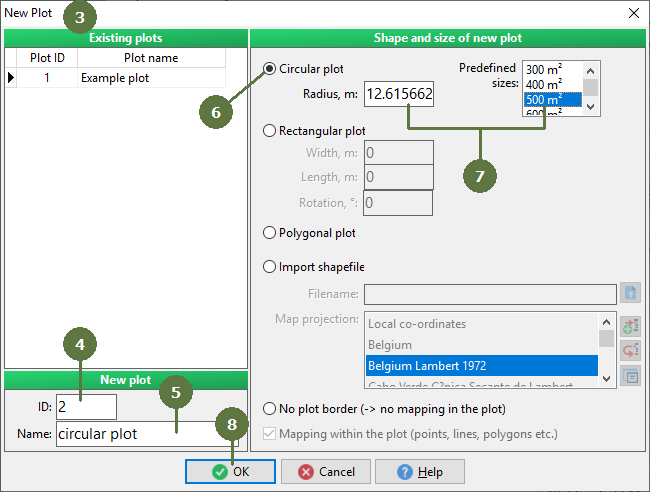This screenshot has width=650, height=492.
Task: Click the add map projection icon
Action: click(630, 326)
